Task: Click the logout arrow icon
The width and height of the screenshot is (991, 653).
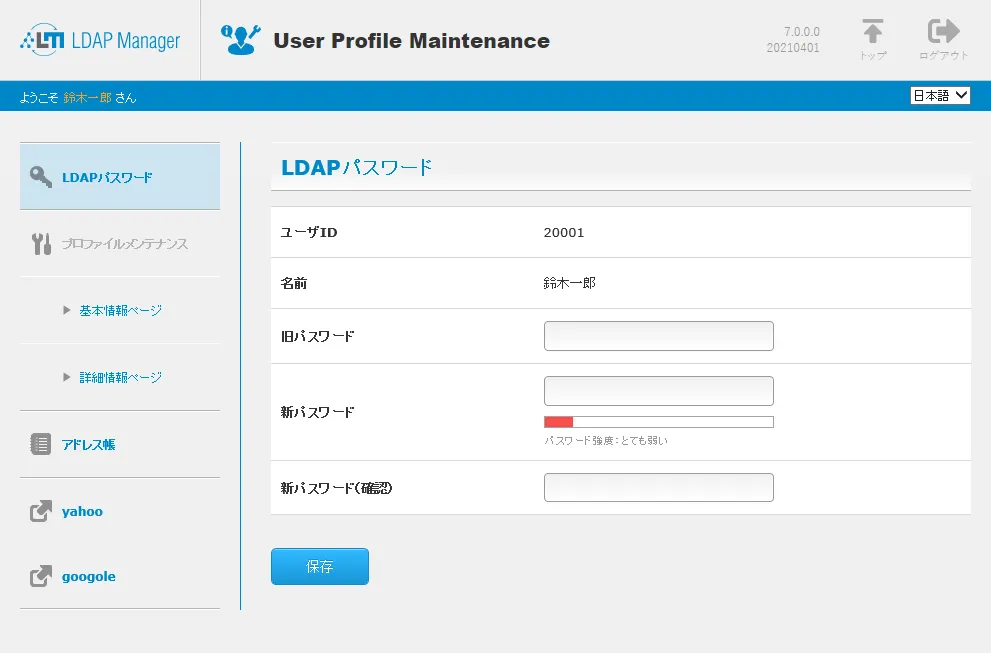Action: click(x=944, y=31)
